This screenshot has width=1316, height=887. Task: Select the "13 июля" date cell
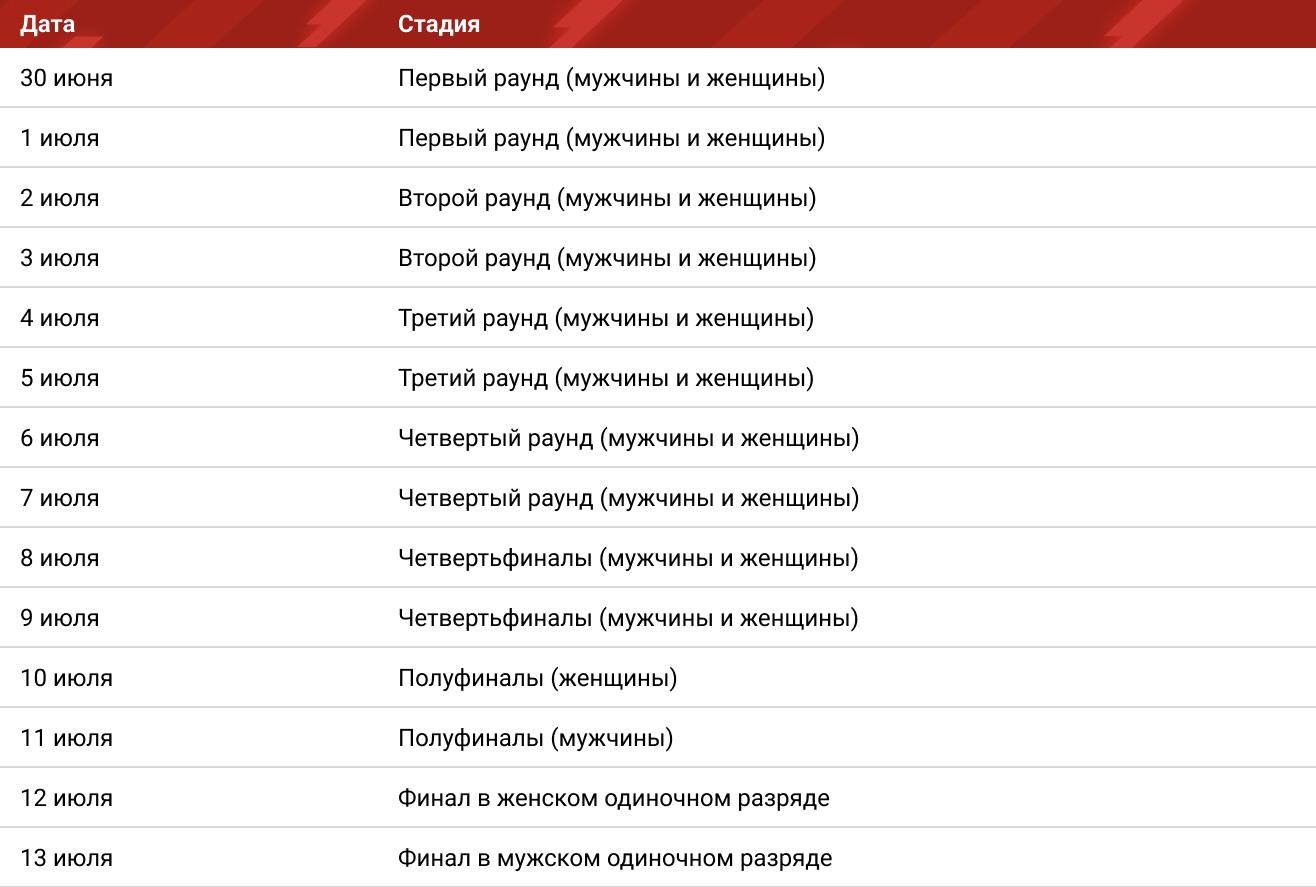pyautogui.click(x=66, y=858)
